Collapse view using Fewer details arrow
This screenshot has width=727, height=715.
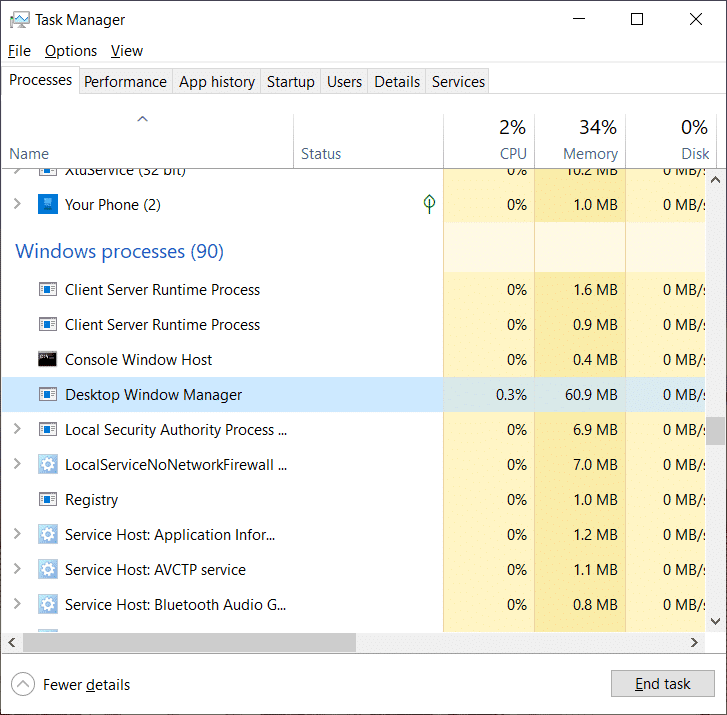pyautogui.click(x=22, y=685)
